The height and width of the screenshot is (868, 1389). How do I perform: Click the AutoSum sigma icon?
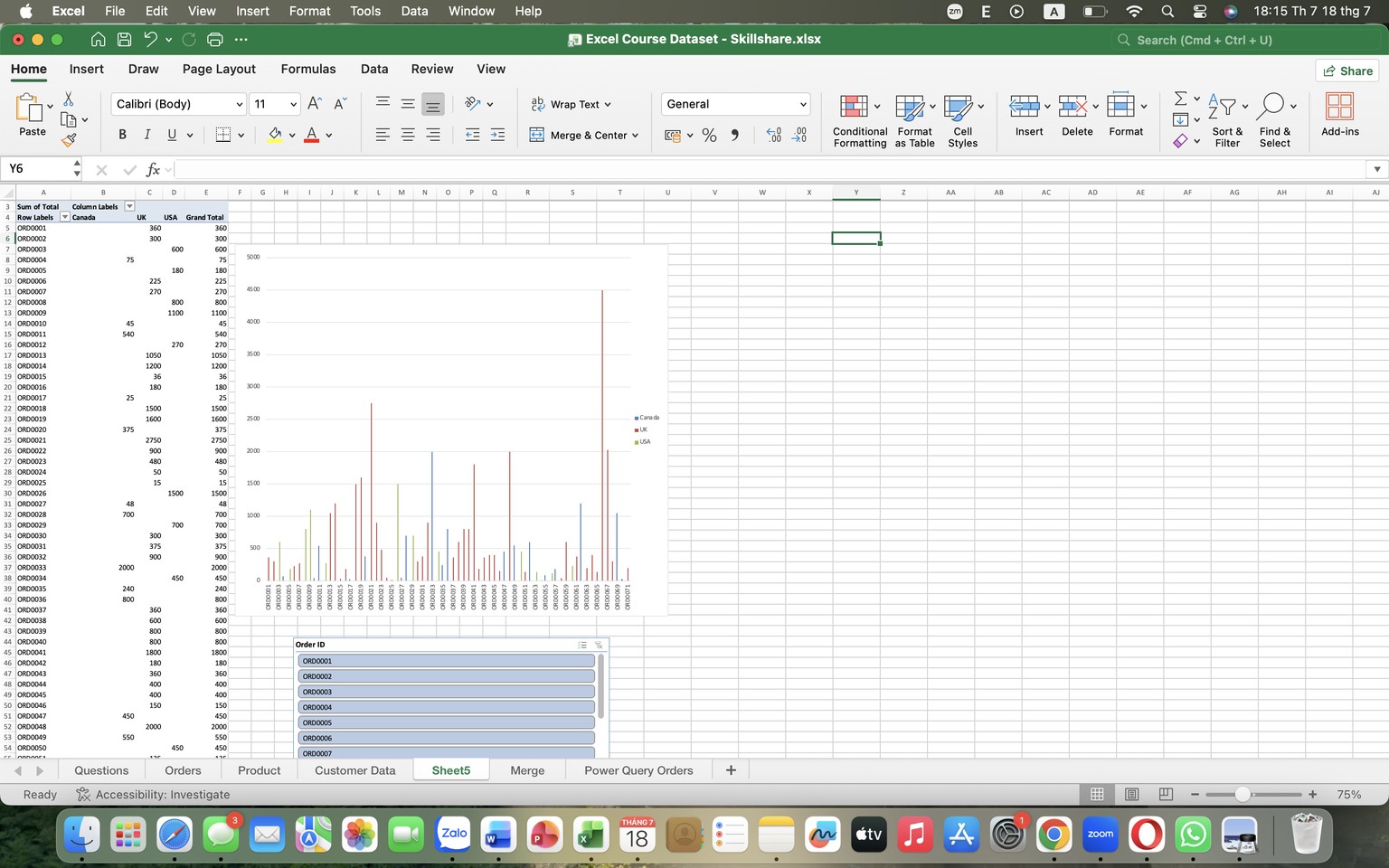tap(1180, 99)
